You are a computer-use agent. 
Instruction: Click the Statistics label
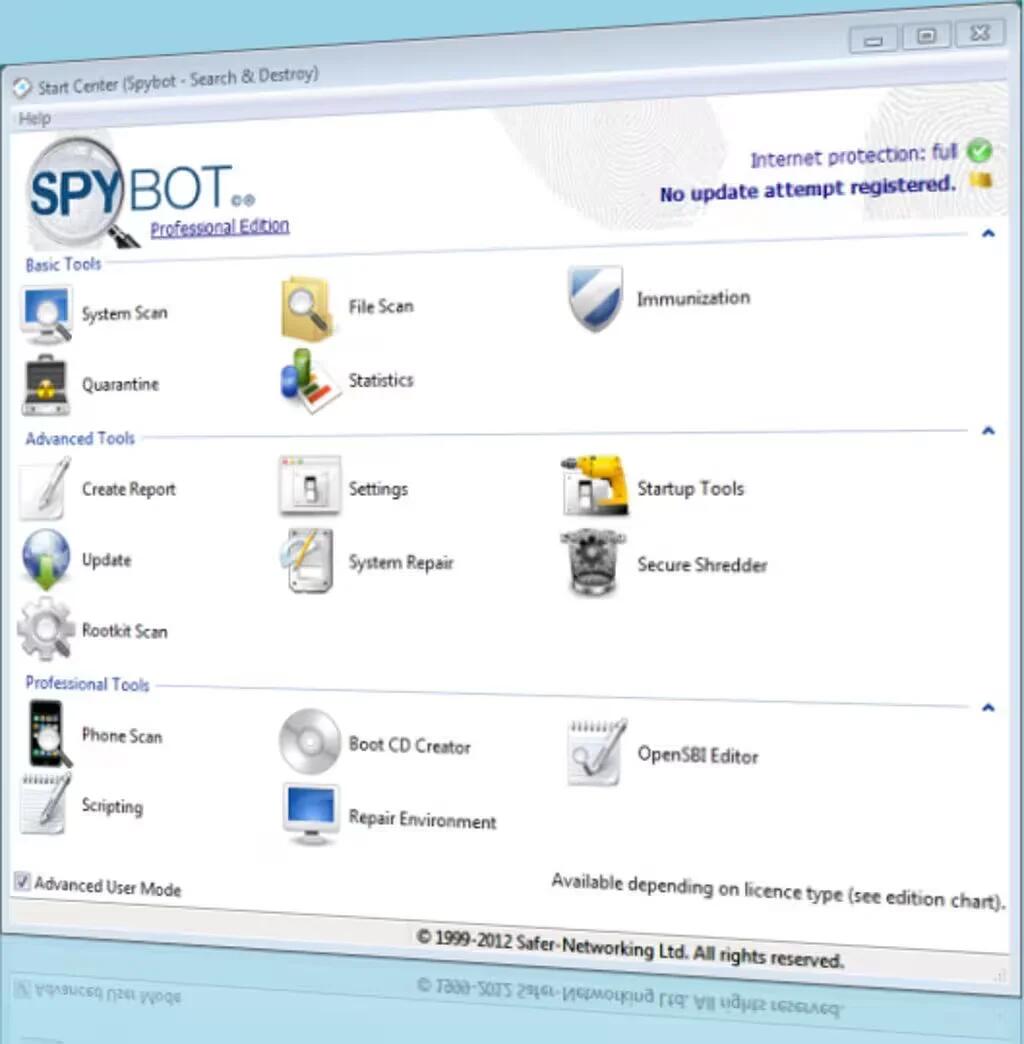[x=381, y=380]
